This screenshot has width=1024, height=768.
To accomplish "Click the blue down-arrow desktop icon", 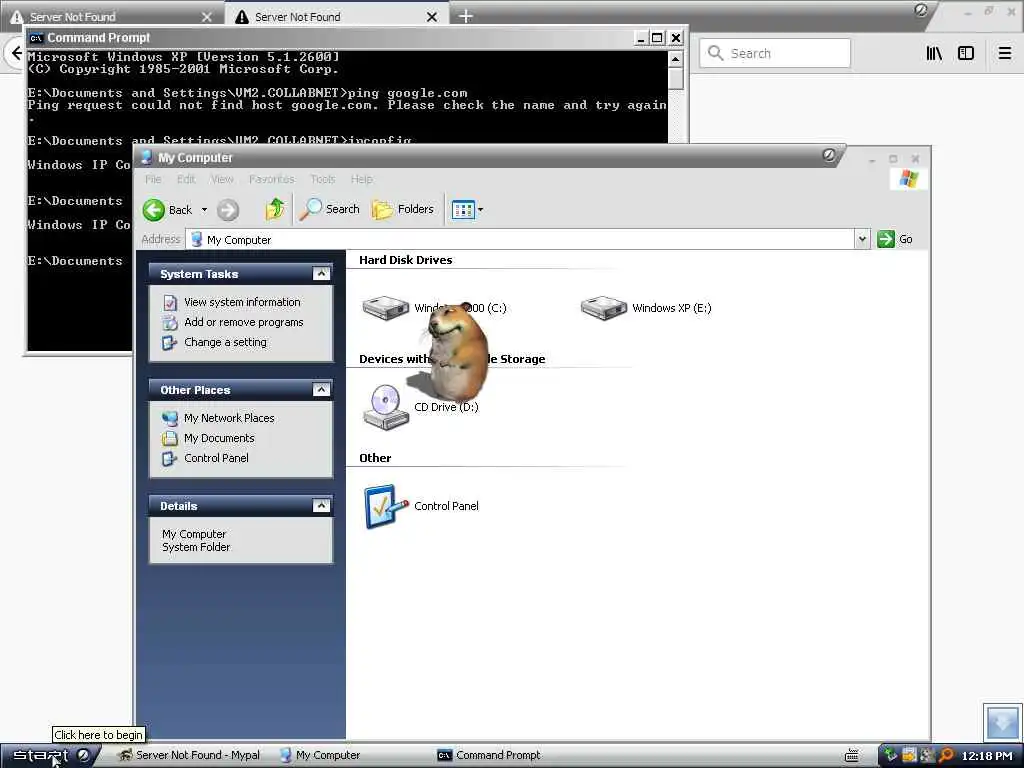I will coord(1002,722).
